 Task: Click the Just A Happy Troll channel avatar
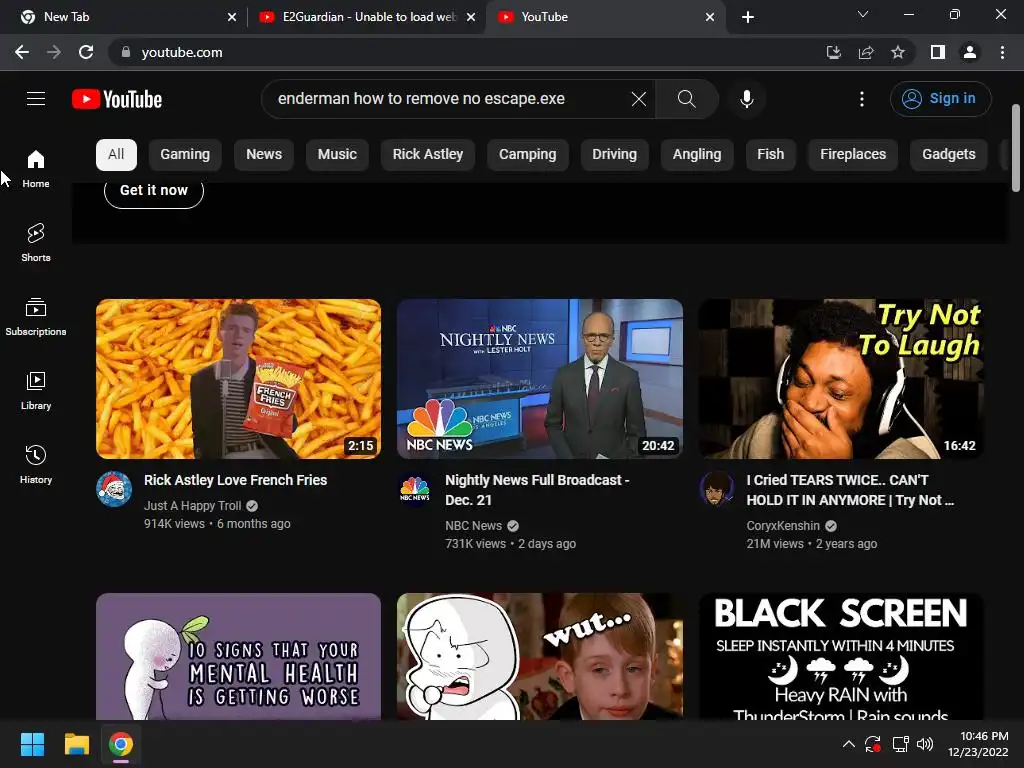[114, 488]
